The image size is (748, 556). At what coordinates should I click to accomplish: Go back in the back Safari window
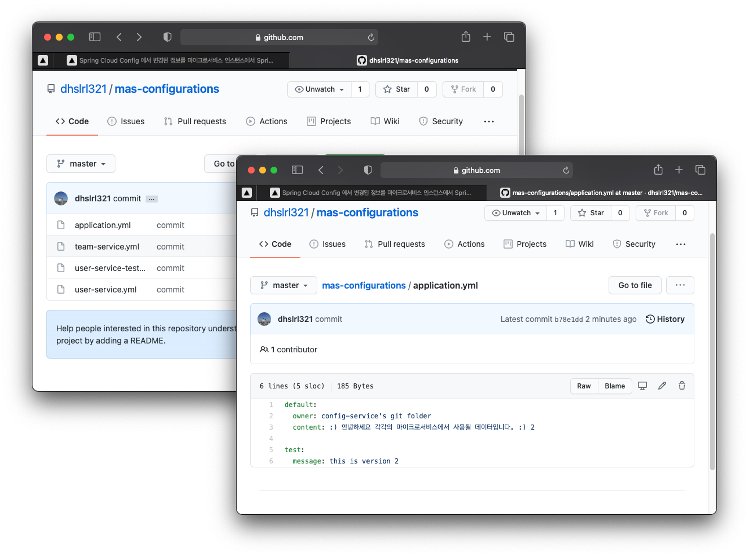(119, 37)
